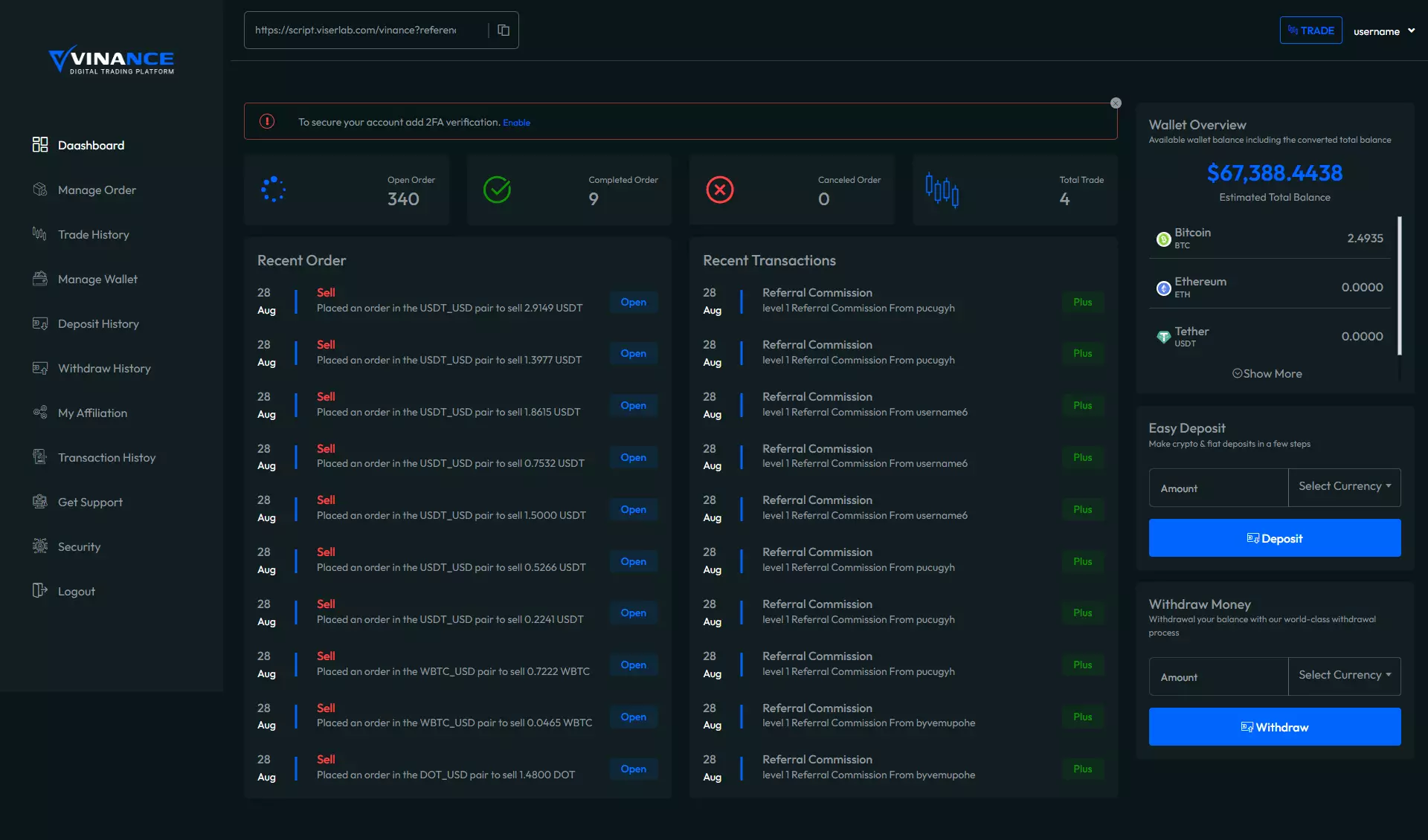The image size is (1428, 840).
Task: Click the My Affiliation share icon
Action: tap(40, 413)
